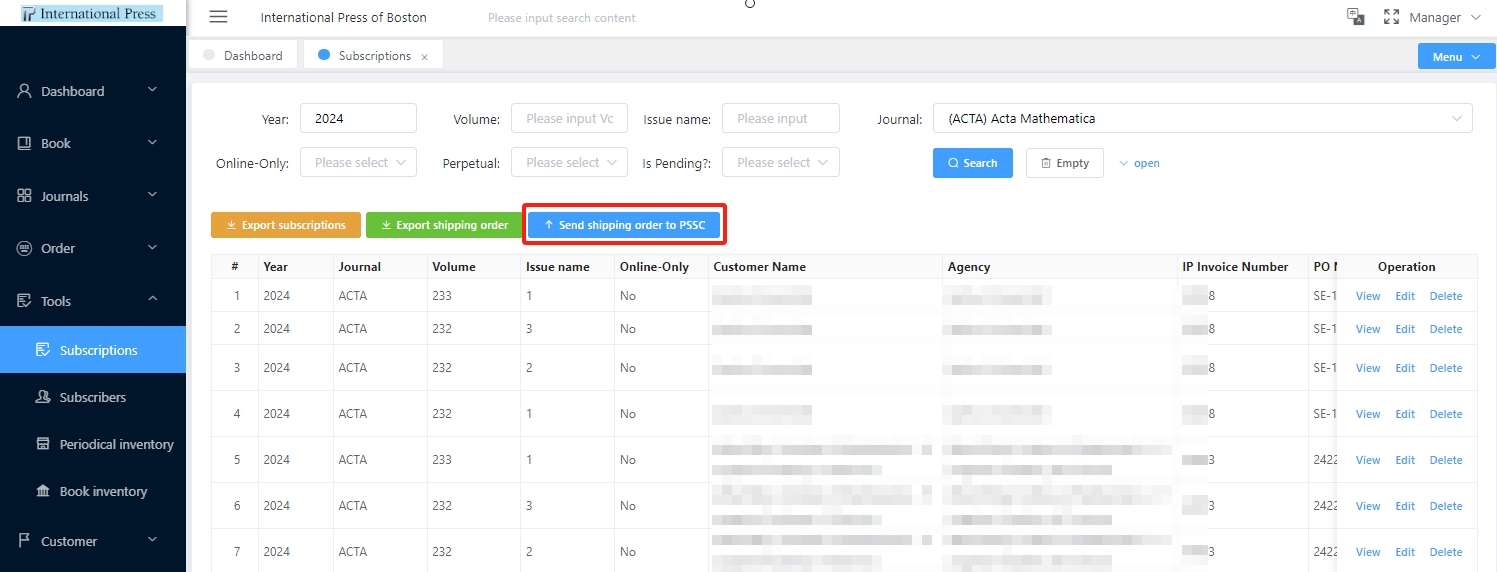Click the Book icon in sidebar
The width and height of the screenshot is (1497, 572).
tap(25, 143)
